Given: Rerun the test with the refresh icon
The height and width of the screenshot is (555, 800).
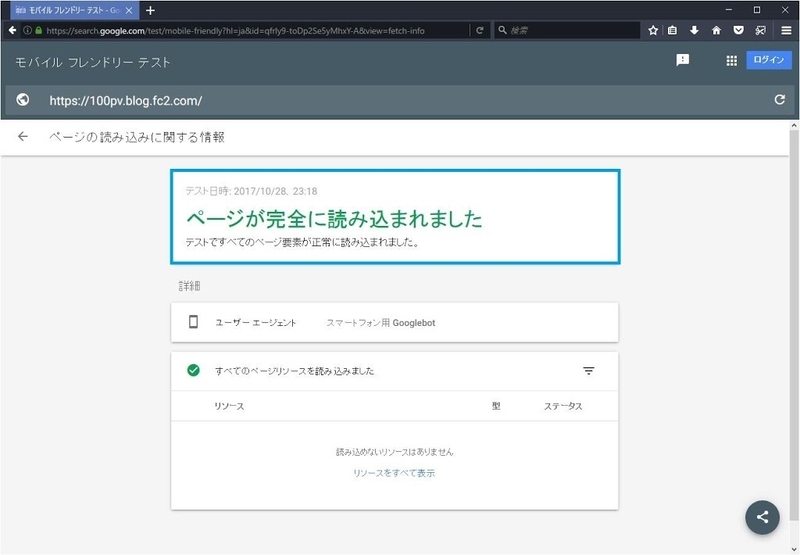Looking at the screenshot, I should pos(779,99).
